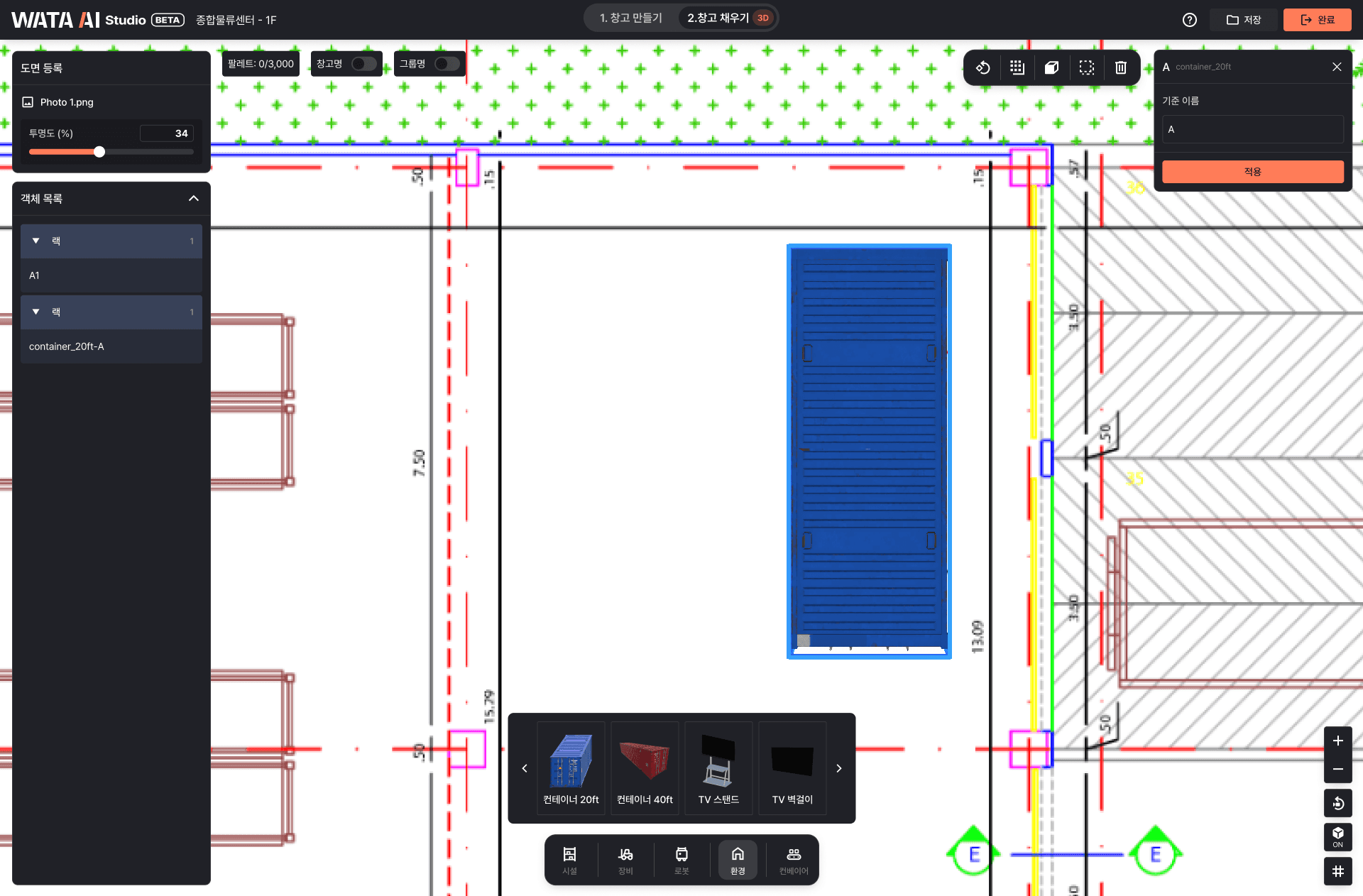Show next items in environment carousel
Screen dimensions: 1363x896
point(838,768)
